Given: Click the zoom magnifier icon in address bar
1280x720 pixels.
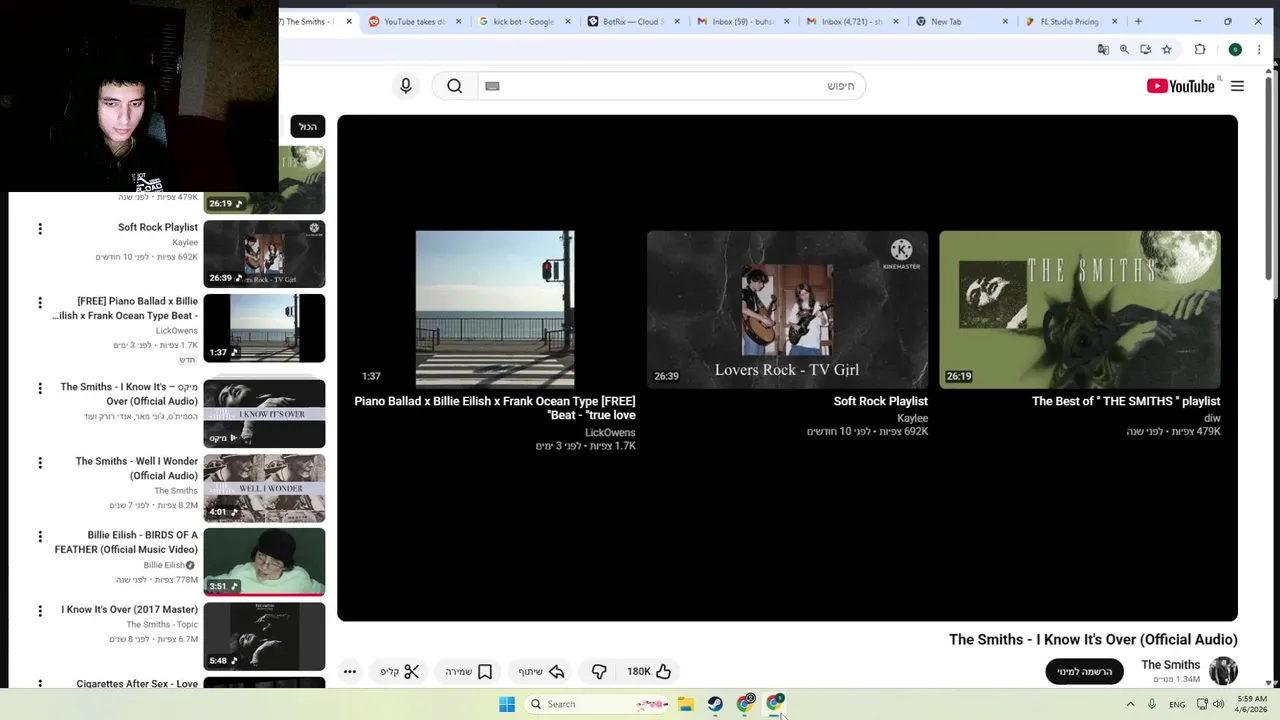Looking at the screenshot, I should point(1124,49).
